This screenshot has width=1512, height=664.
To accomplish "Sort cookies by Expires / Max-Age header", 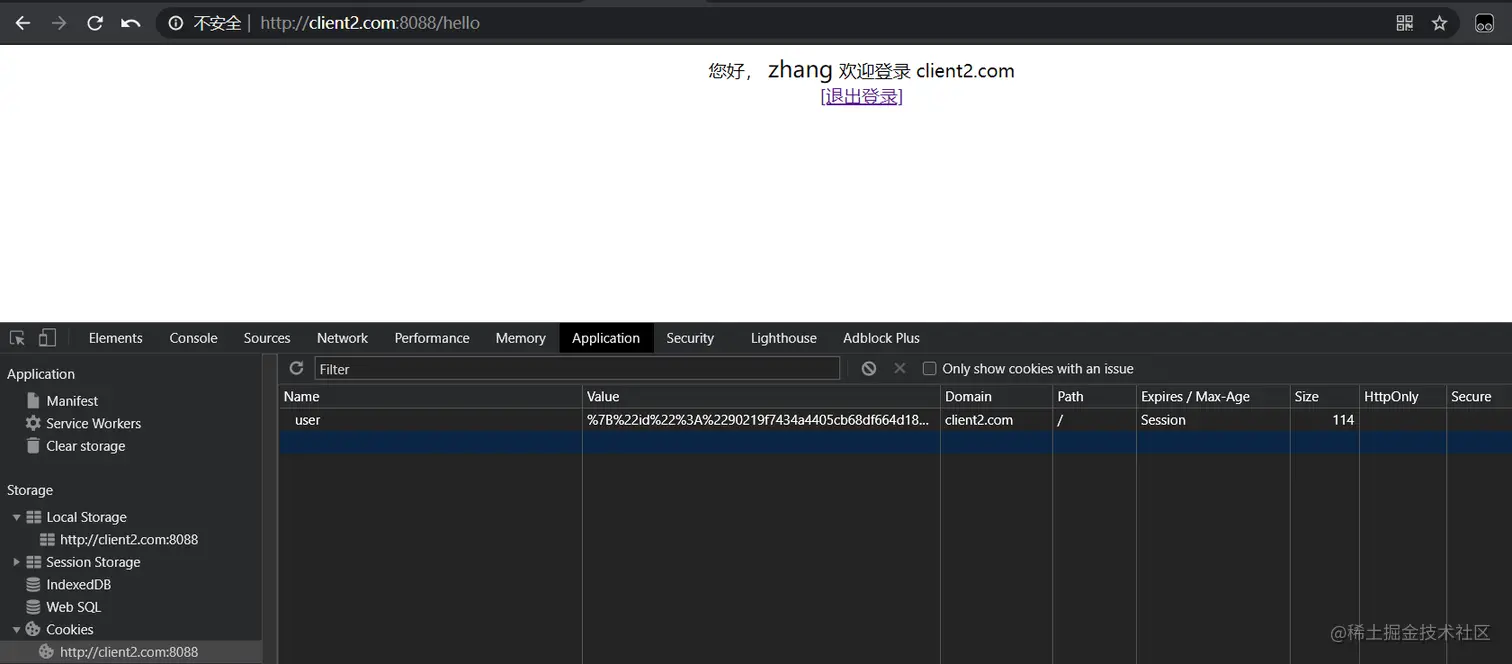I will [1213, 396].
